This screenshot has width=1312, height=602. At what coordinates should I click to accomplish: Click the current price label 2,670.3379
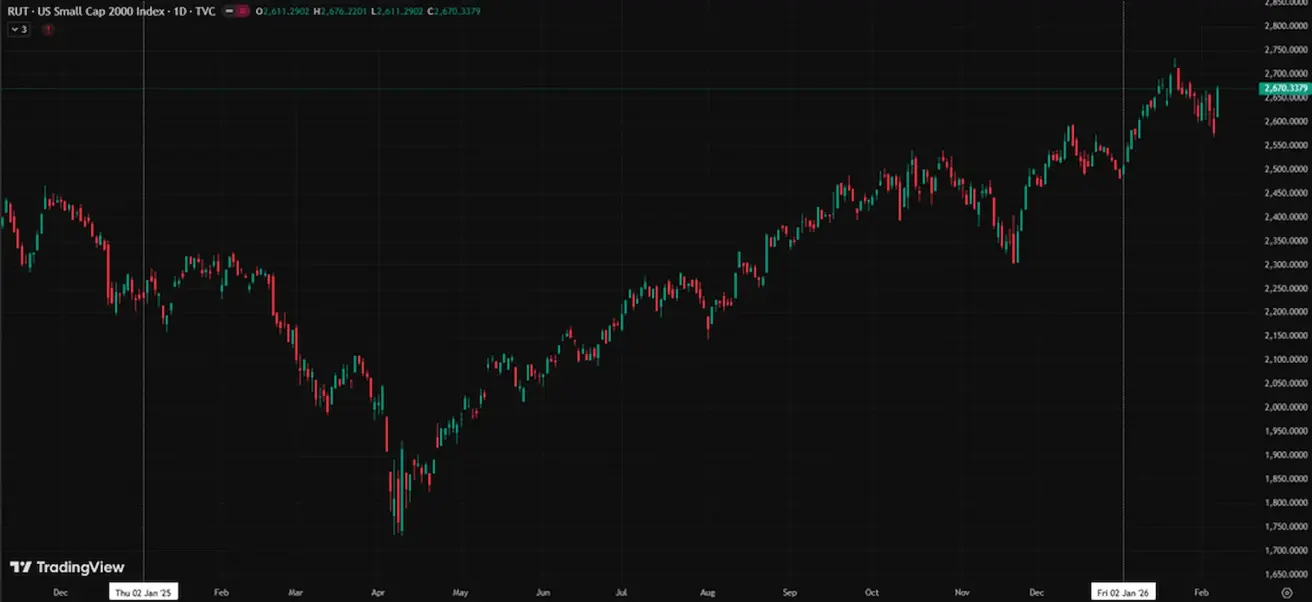click(x=1285, y=89)
